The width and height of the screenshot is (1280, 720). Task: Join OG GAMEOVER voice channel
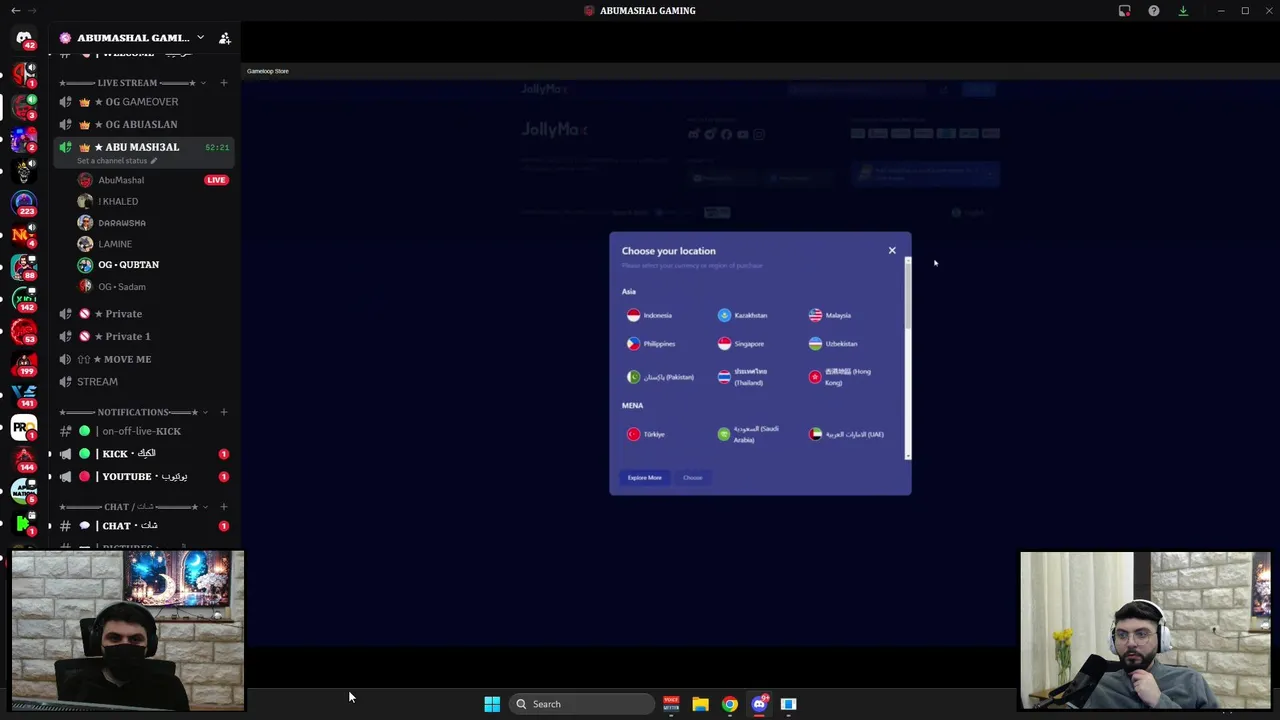[x=144, y=102]
